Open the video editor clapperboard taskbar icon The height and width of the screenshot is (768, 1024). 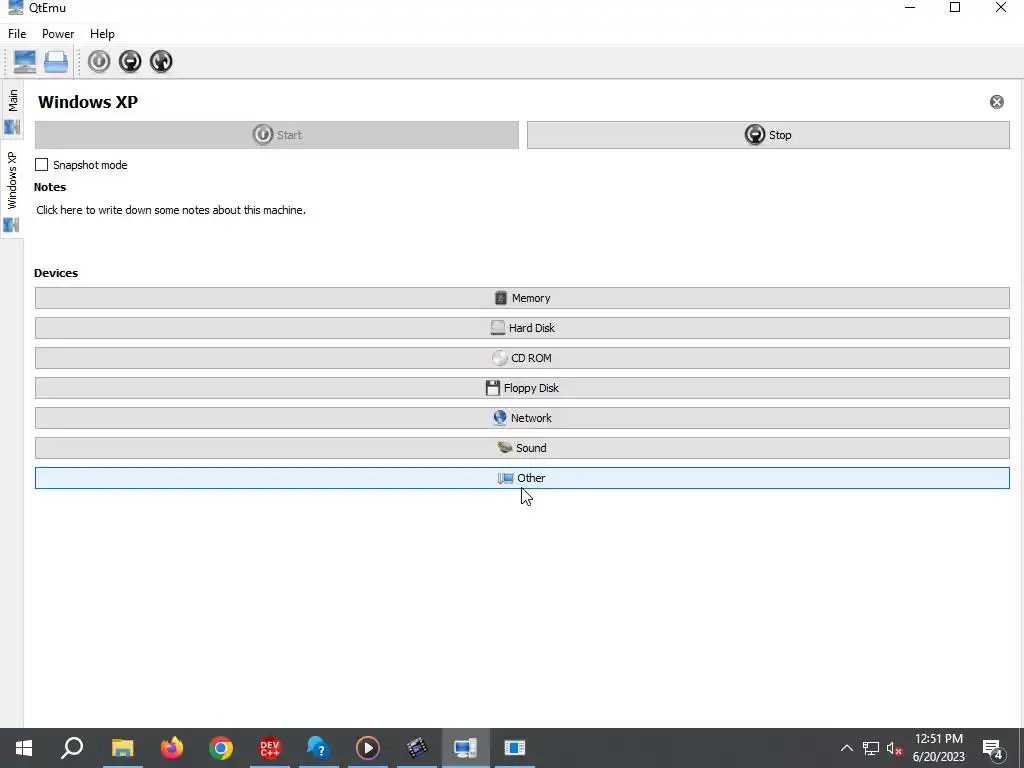(417, 748)
